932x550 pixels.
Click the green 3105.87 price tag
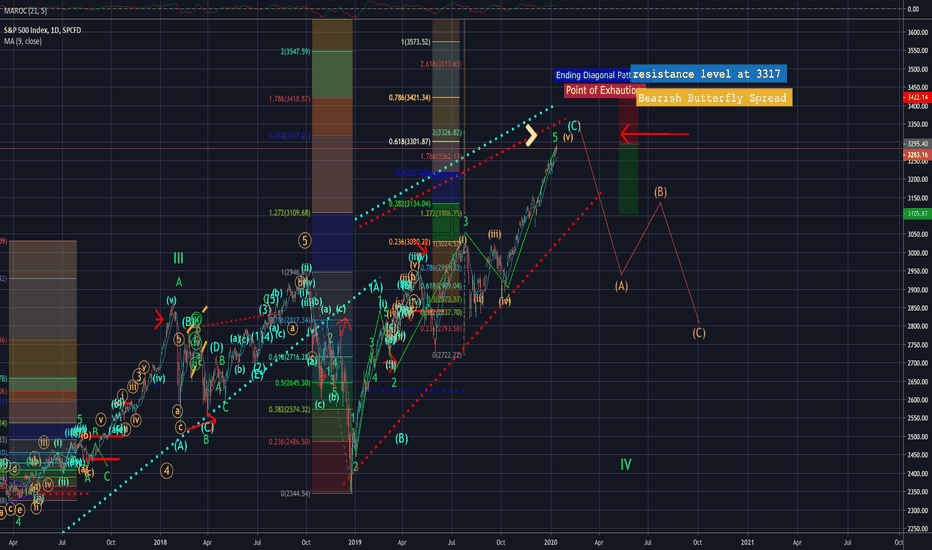tap(917, 213)
